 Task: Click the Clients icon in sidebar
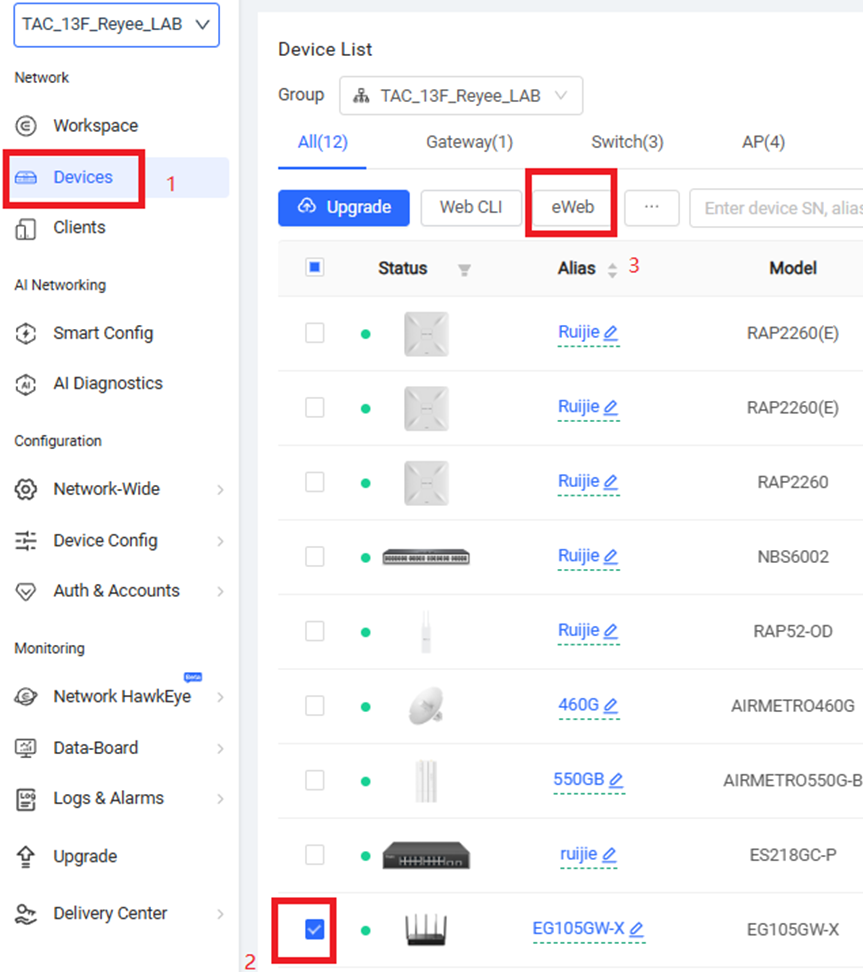click(25, 229)
